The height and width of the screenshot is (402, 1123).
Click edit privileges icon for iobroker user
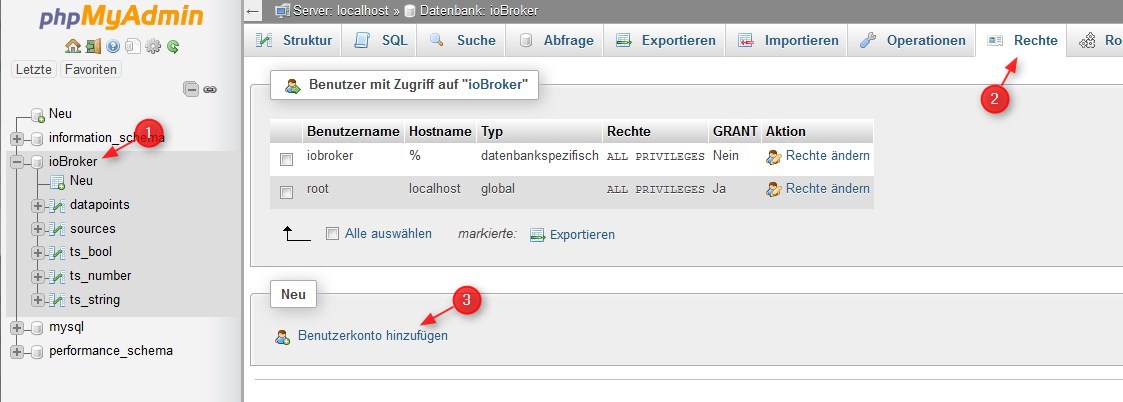point(773,157)
